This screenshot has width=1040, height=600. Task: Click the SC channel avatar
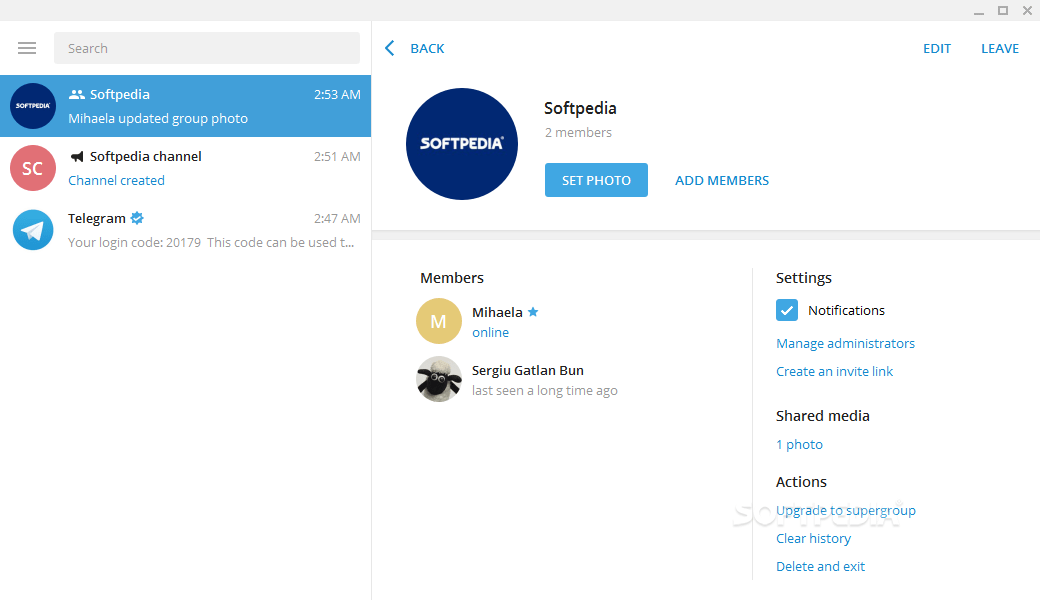click(33, 168)
